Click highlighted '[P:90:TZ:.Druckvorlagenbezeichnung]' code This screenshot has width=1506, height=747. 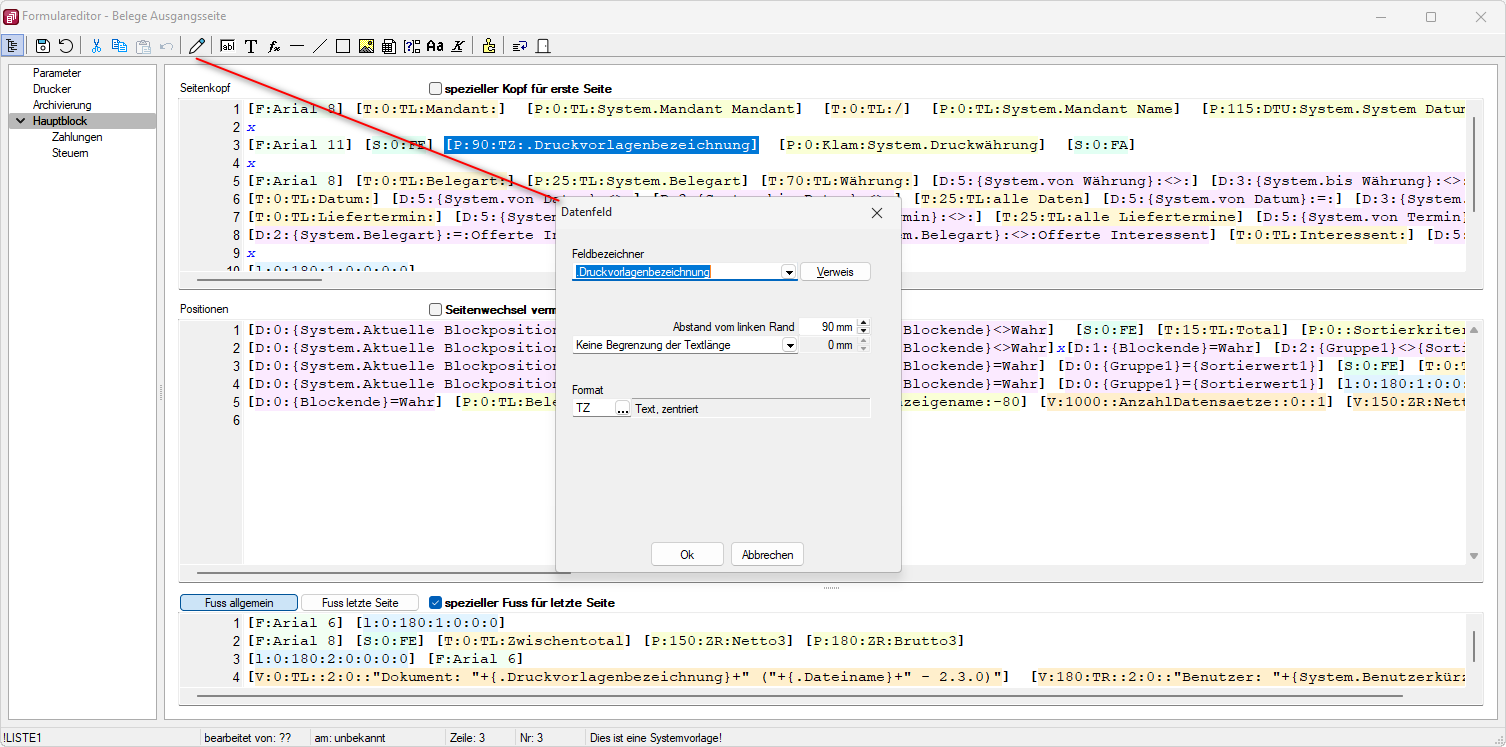602,145
